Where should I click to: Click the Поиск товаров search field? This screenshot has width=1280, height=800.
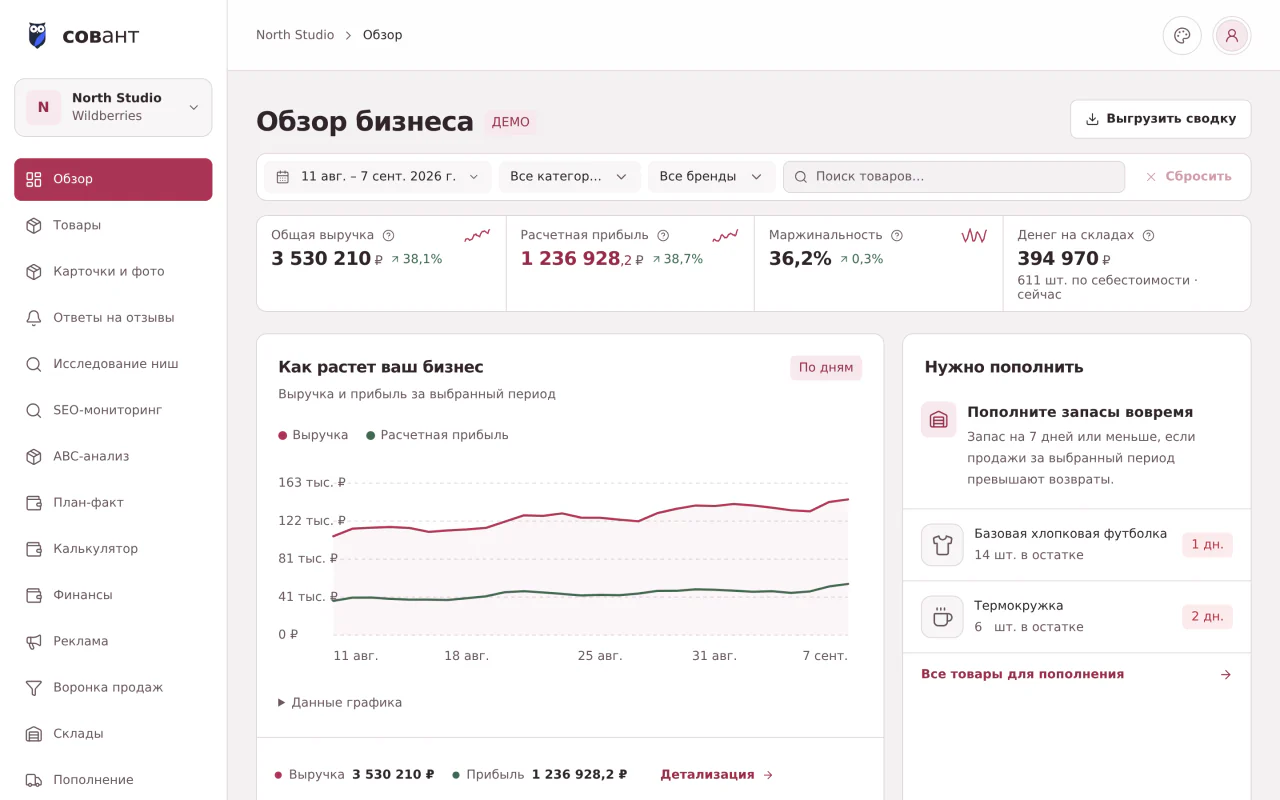tap(954, 176)
